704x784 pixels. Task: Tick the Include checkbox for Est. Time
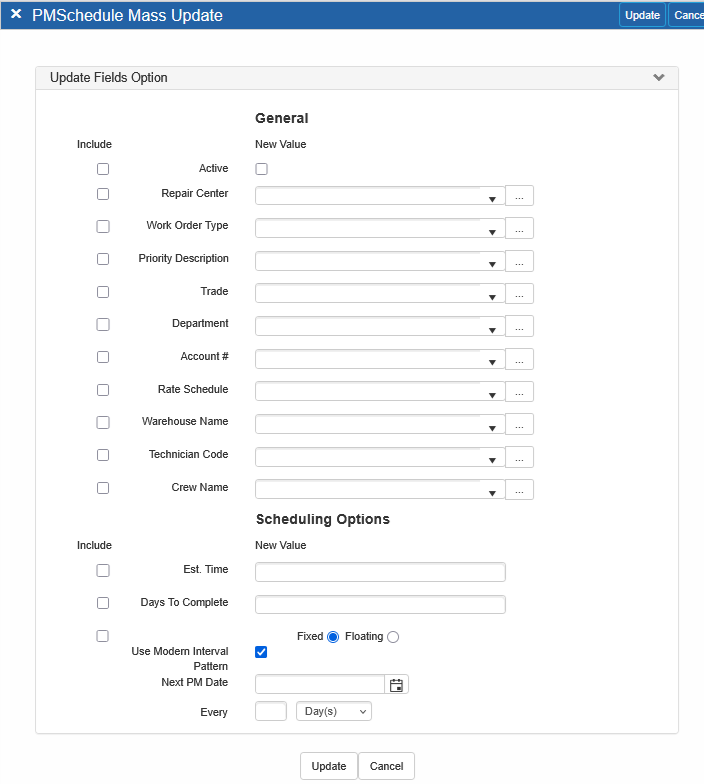(x=103, y=570)
